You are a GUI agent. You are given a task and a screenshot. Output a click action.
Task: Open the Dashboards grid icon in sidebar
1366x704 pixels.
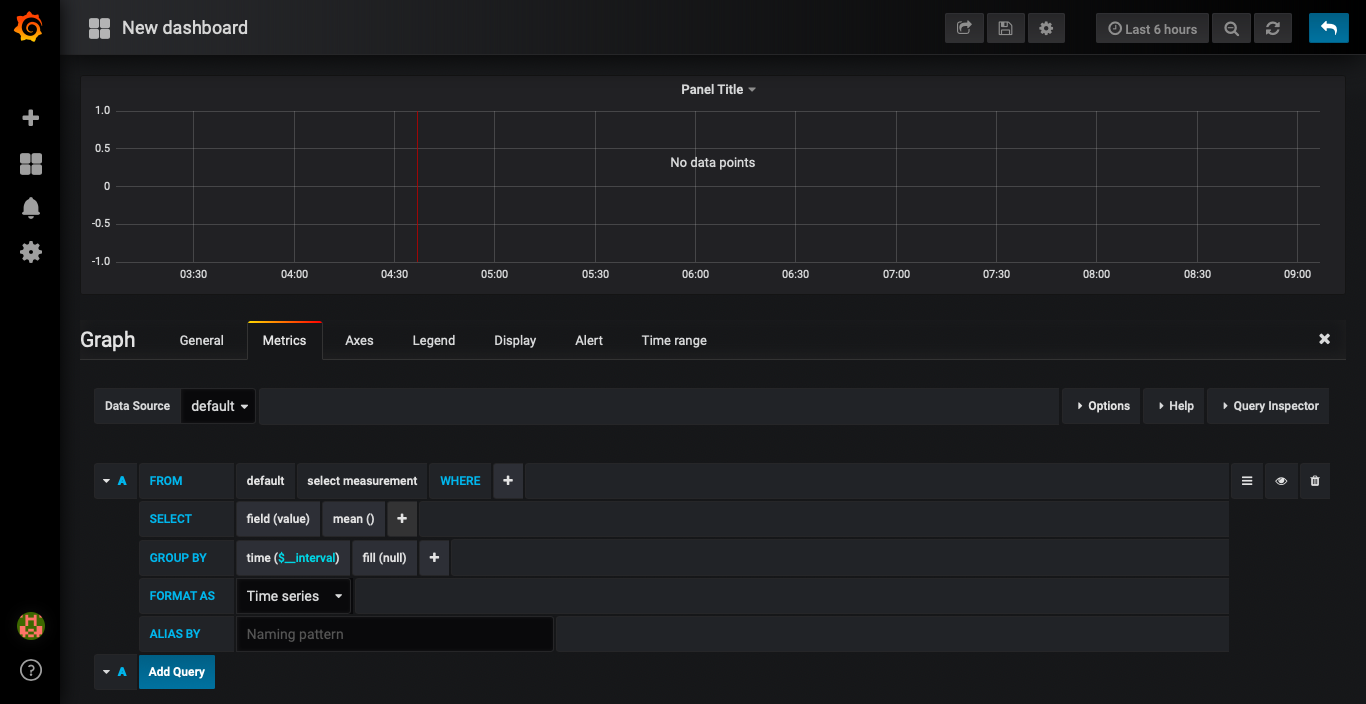point(30,164)
